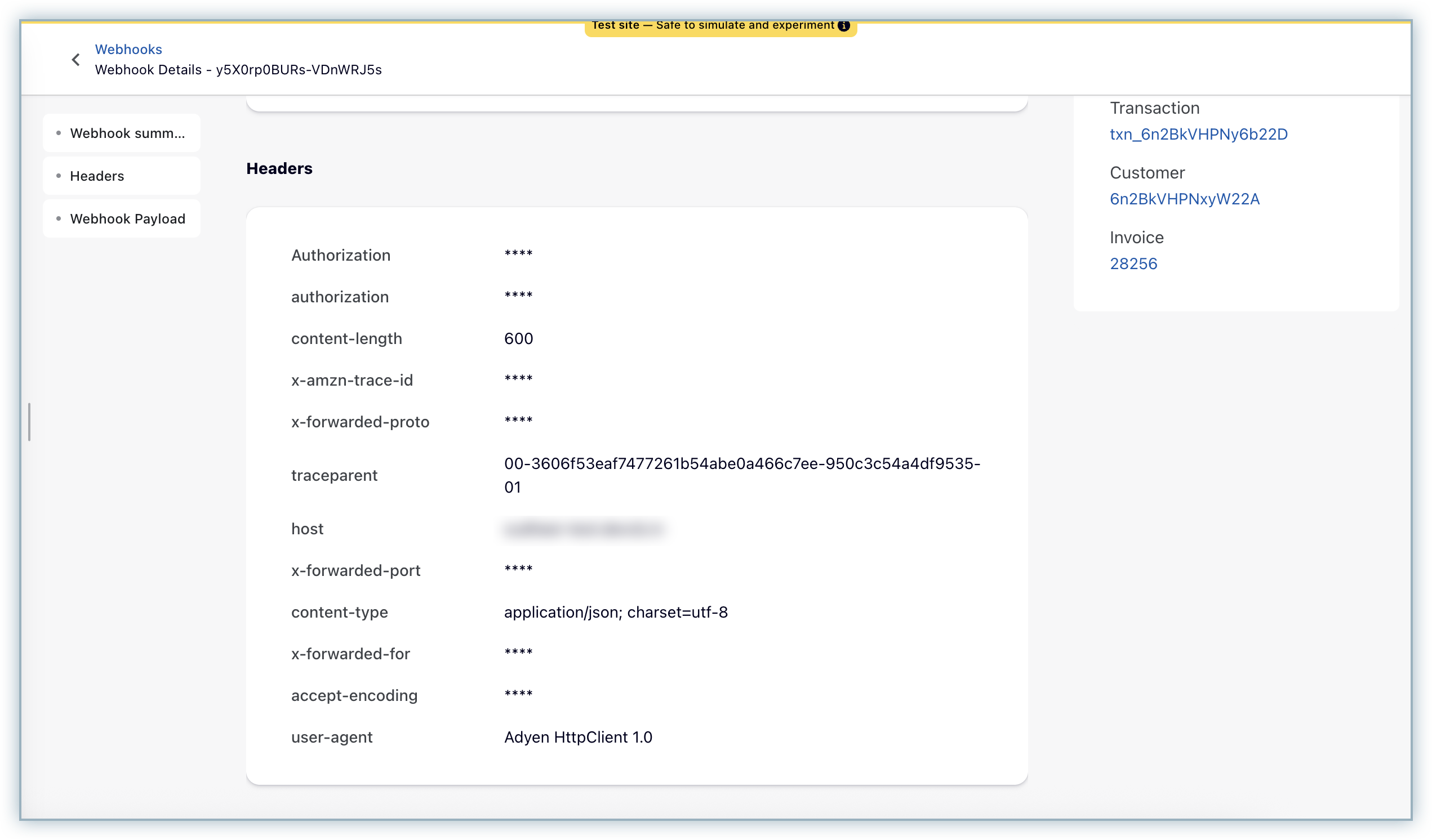Image resolution: width=1432 pixels, height=840 pixels.
Task: Click the masked Authorization header value
Action: point(518,255)
